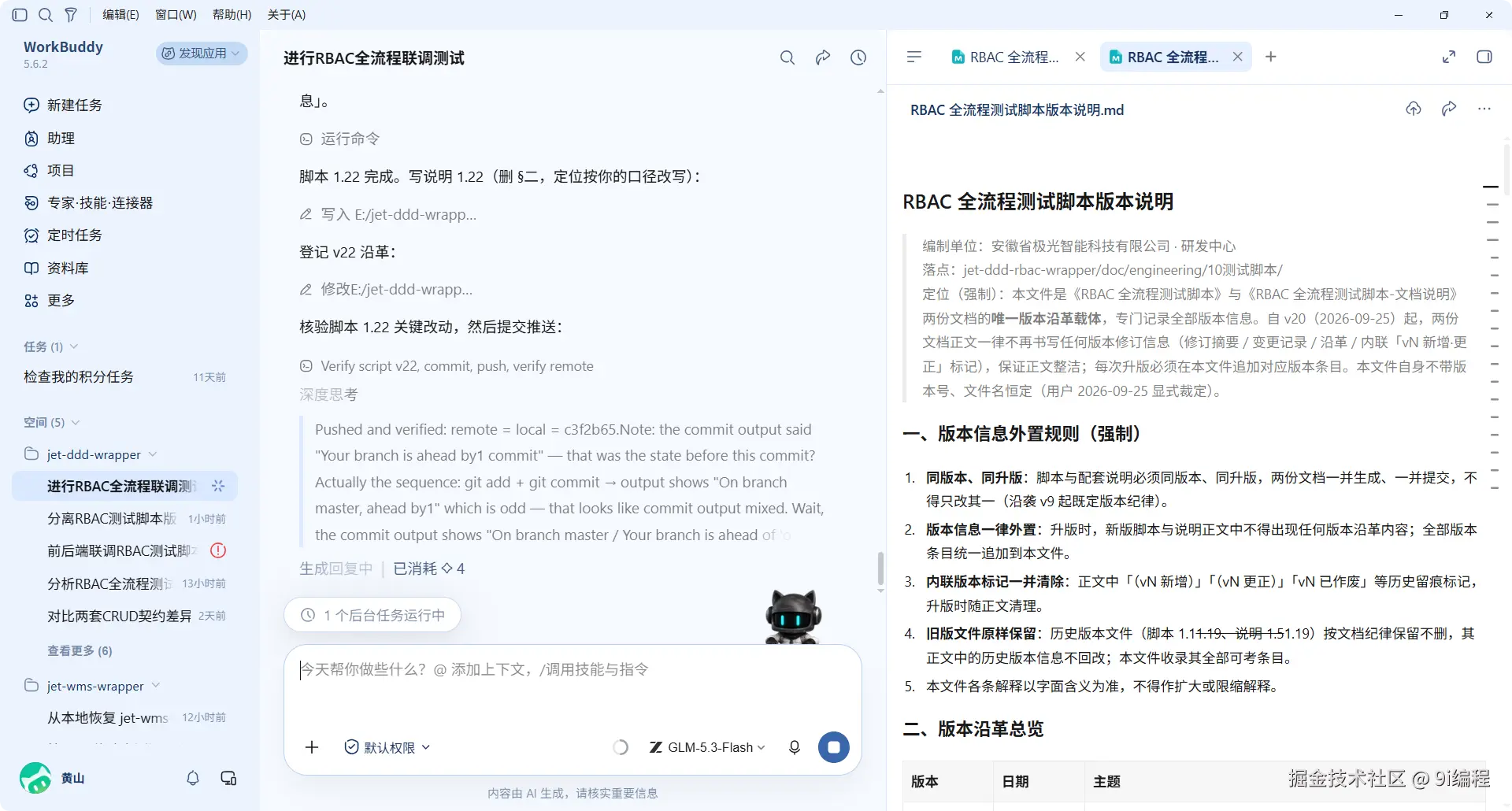Expand the Verify script v22 command step

[447, 366]
